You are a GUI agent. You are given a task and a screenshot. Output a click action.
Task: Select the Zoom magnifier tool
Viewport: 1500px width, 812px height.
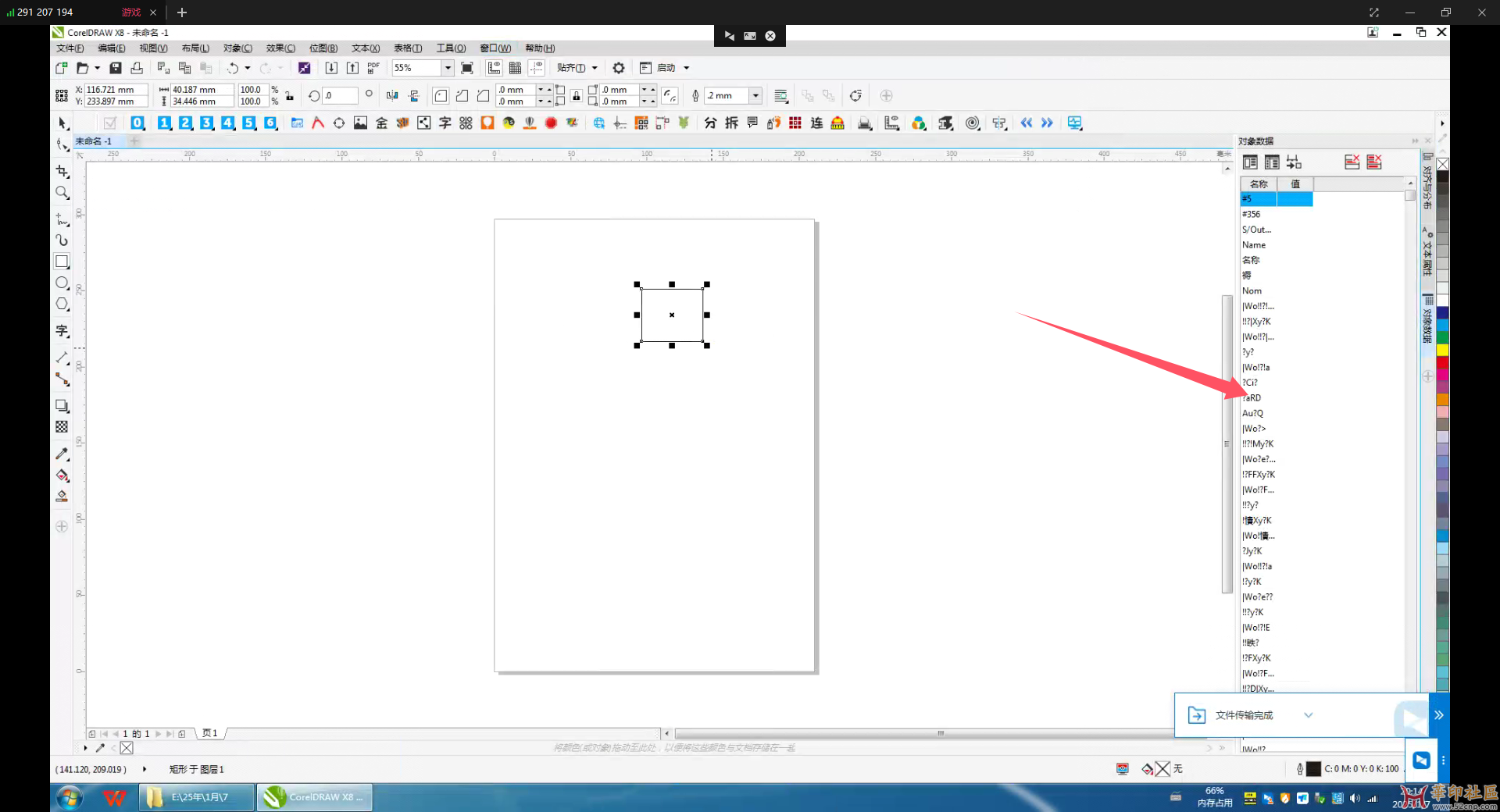[x=62, y=193]
